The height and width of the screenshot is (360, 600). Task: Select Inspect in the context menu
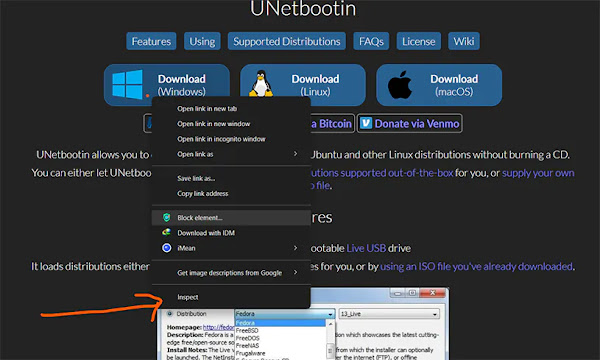(231, 297)
